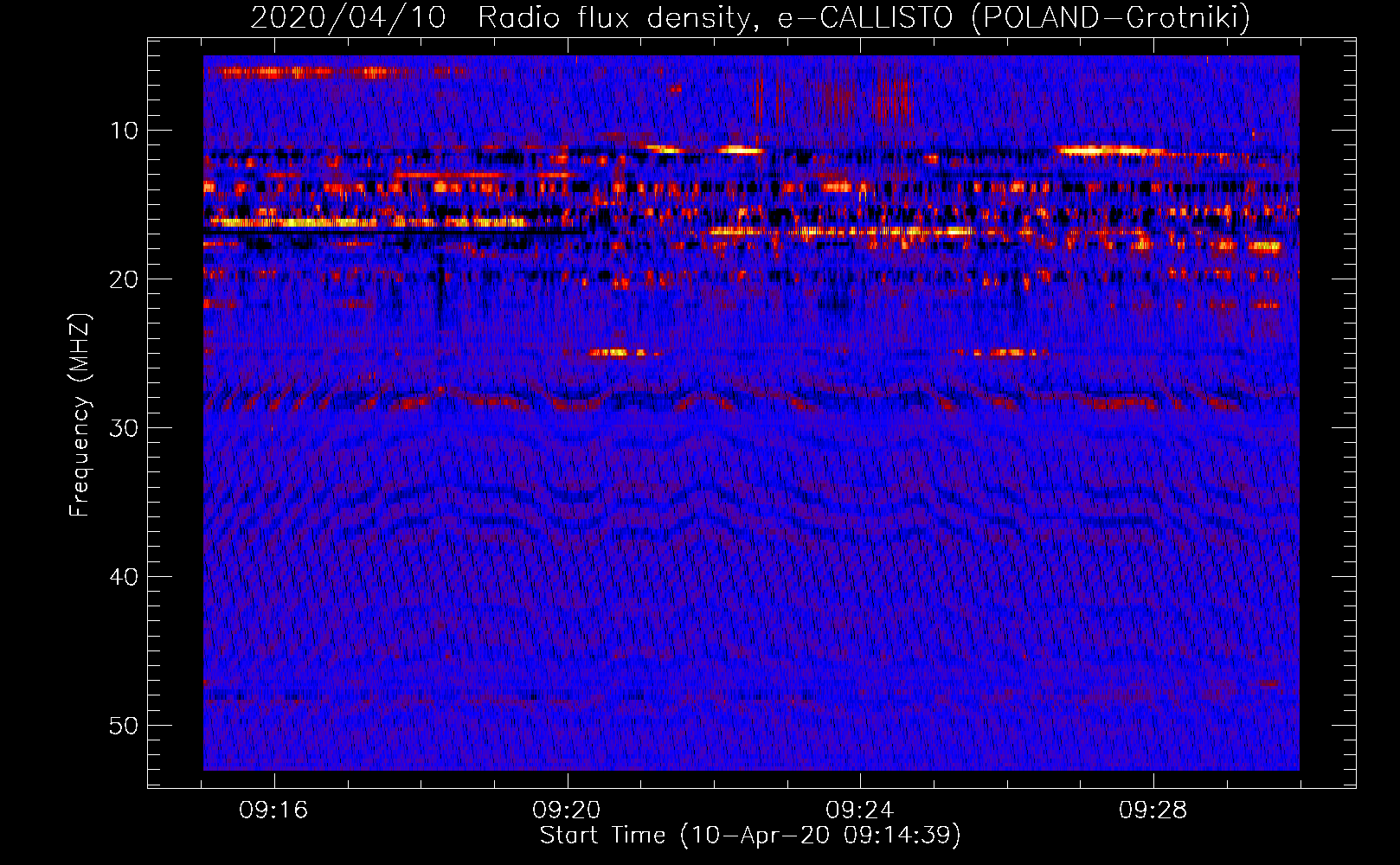Image resolution: width=1400 pixels, height=865 pixels.
Task: Click the 50 MHz frequency tick label
Action: (x=125, y=726)
